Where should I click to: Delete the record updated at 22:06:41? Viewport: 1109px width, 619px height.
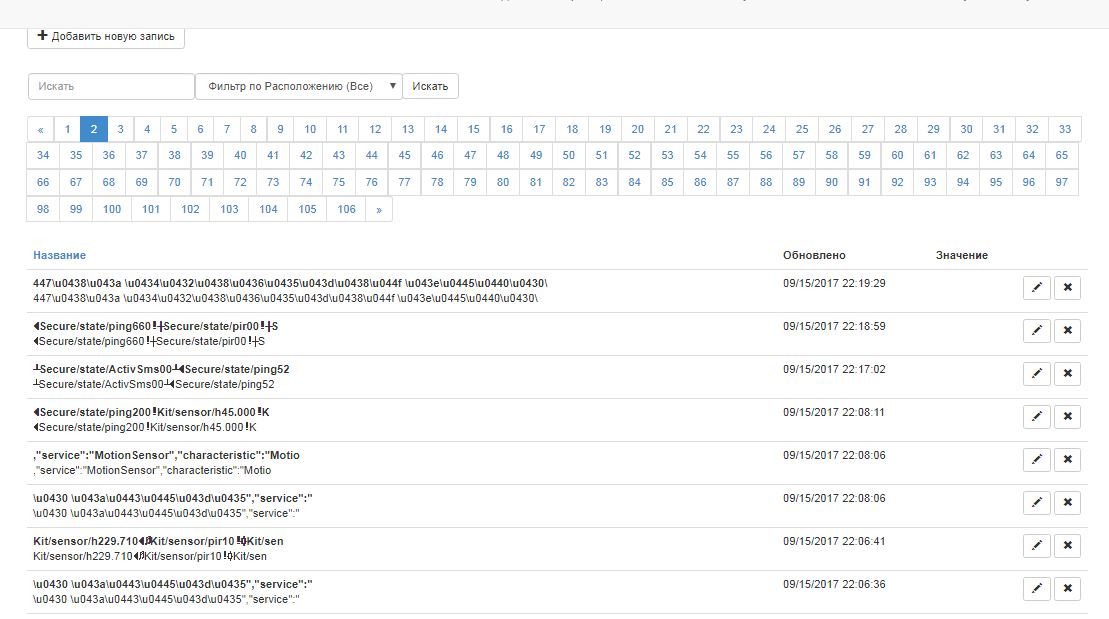[1067, 546]
